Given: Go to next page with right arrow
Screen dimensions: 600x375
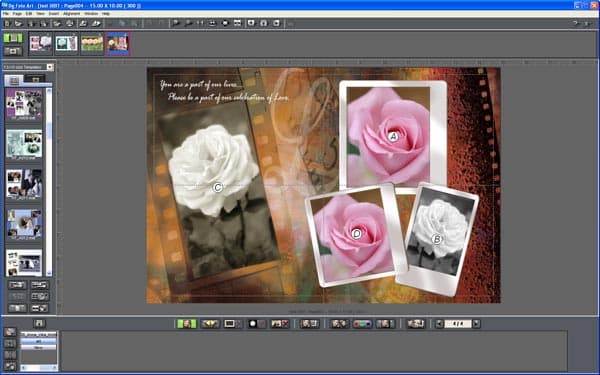Looking at the screenshot, I should point(476,324).
